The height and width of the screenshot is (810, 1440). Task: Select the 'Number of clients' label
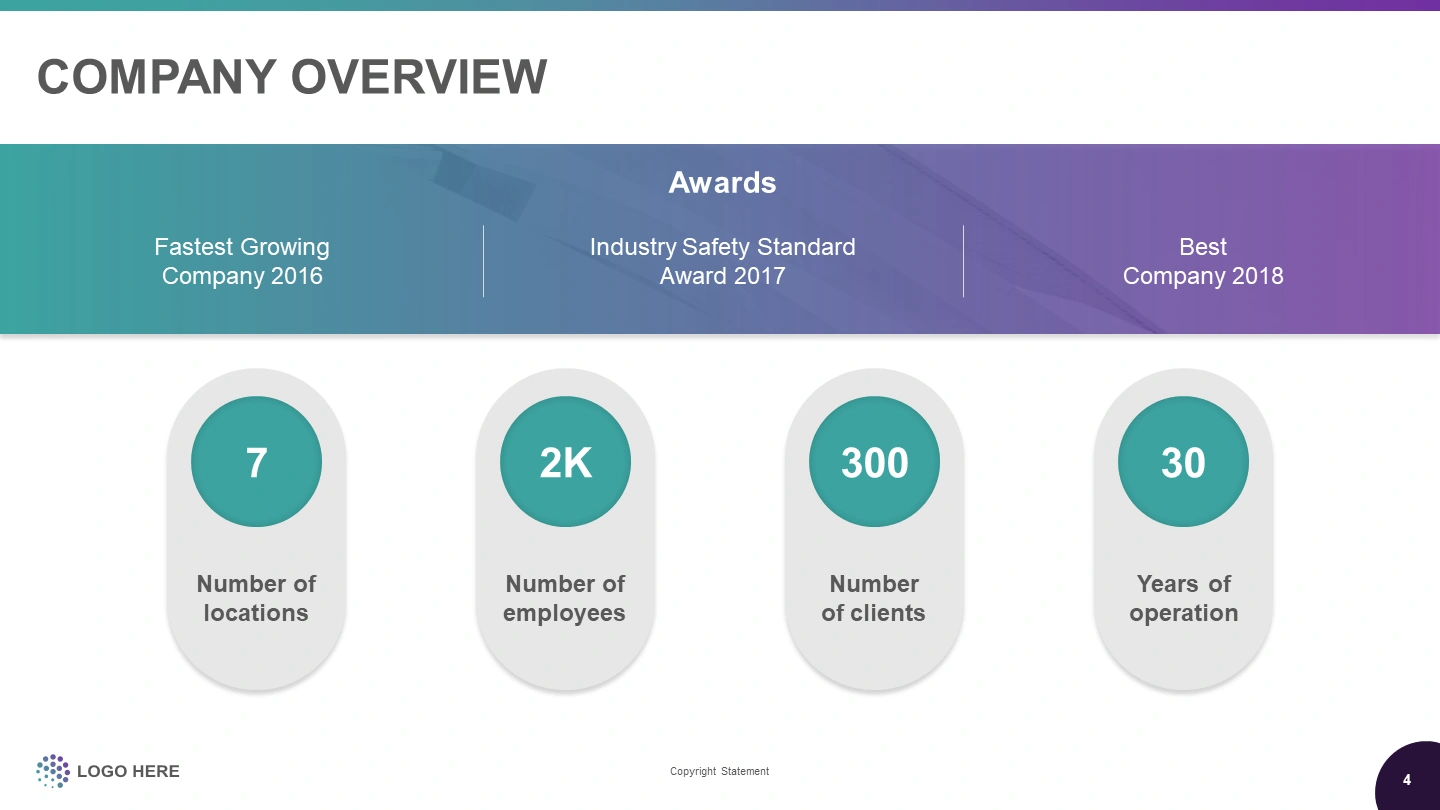[874, 598]
